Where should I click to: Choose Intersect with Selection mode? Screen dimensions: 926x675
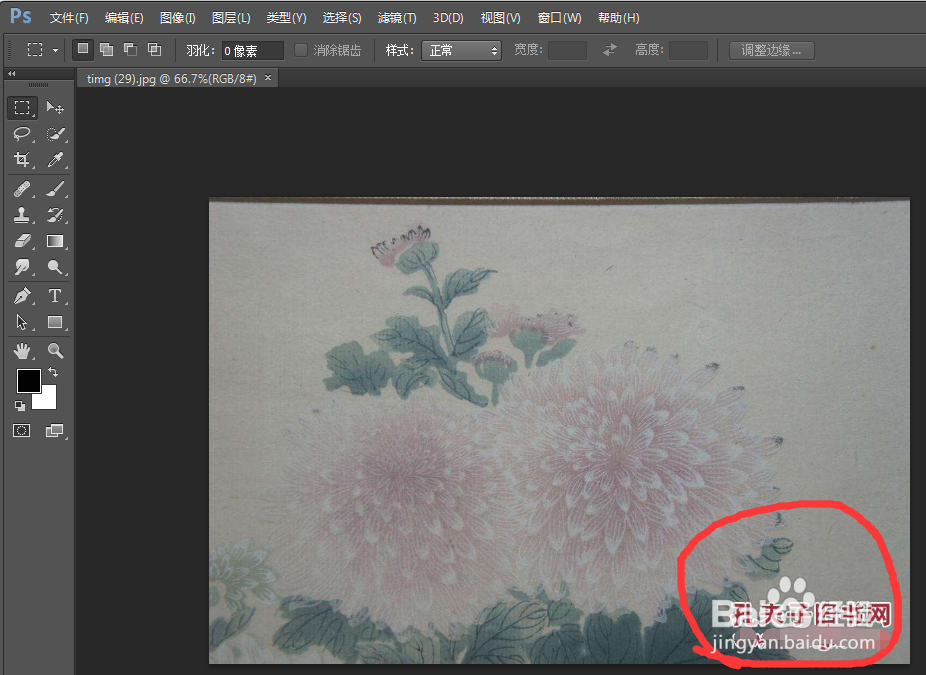pos(154,50)
